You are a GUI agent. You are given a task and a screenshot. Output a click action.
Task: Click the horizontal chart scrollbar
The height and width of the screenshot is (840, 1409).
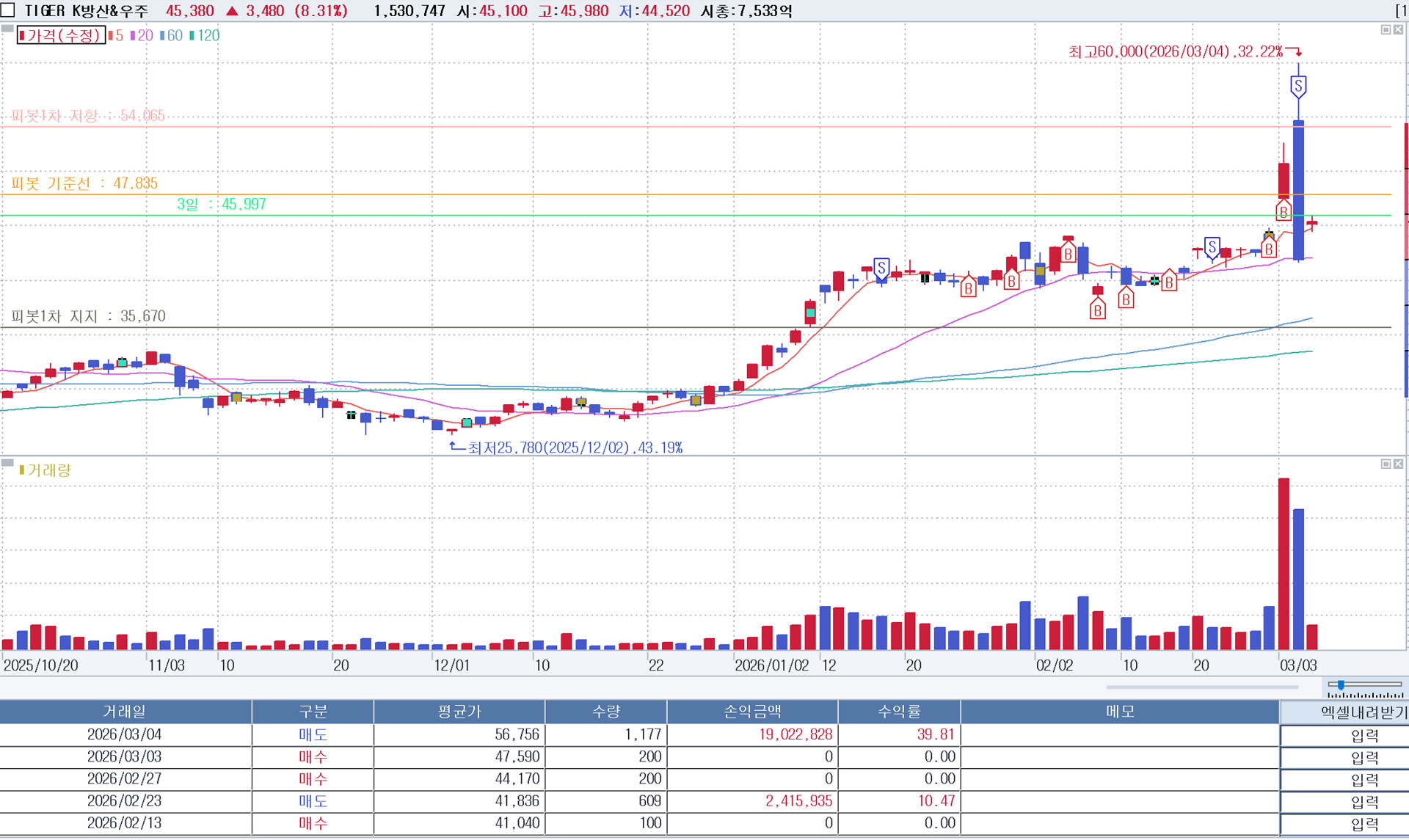point(1201,687)
